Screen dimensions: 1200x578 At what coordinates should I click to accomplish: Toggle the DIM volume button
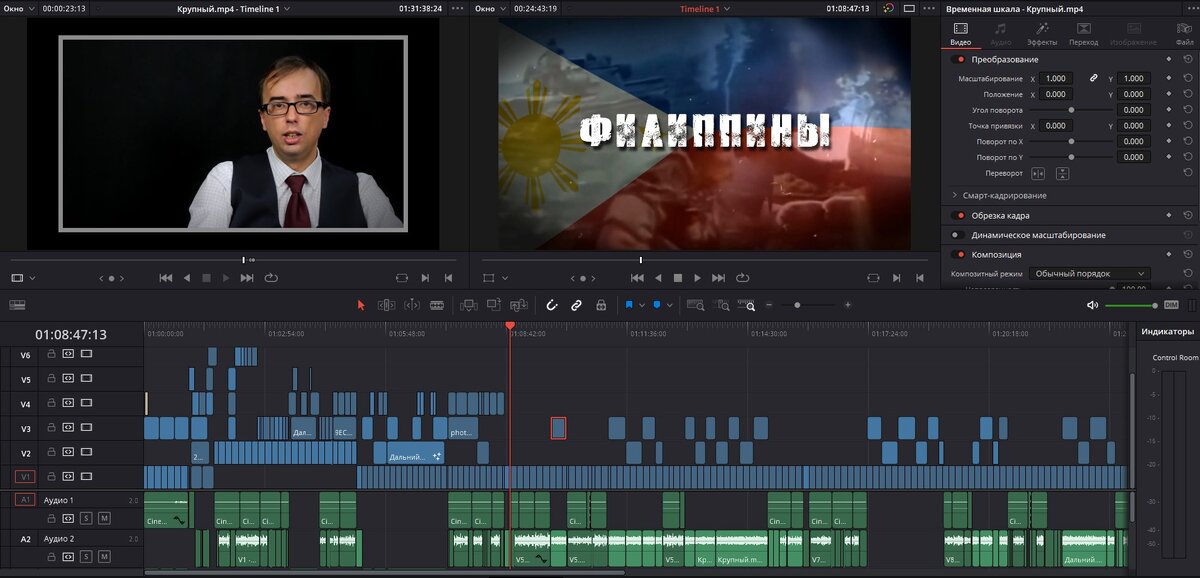(1171, 305)
